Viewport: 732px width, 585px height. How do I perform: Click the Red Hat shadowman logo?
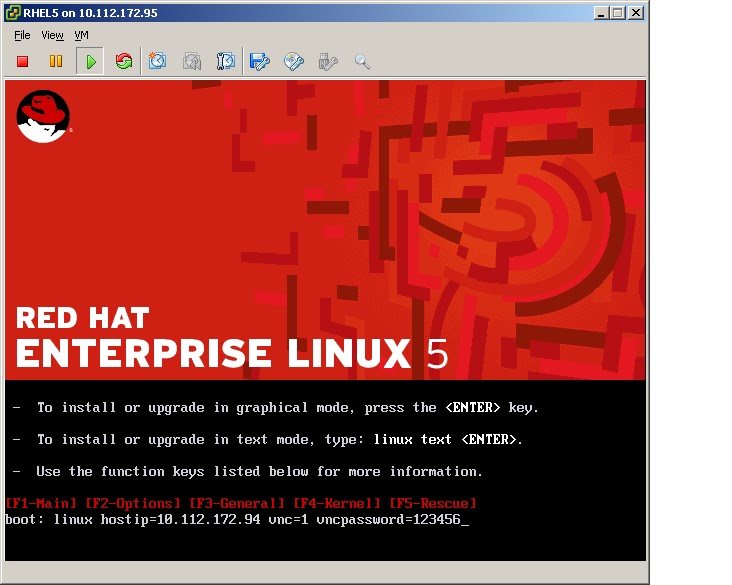click(x=43, y=116)
